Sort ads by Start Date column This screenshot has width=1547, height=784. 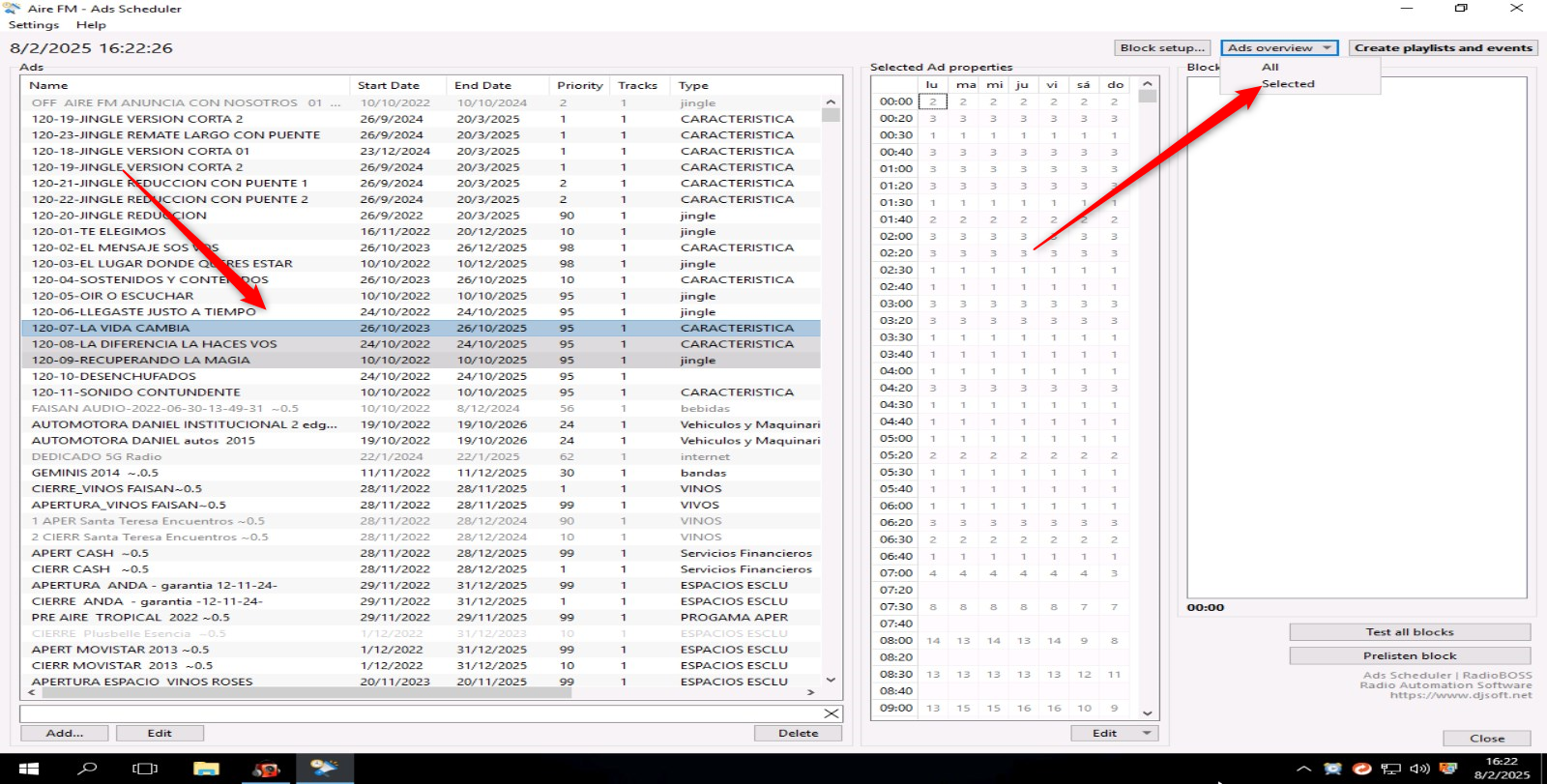click(x=398, y=85)
